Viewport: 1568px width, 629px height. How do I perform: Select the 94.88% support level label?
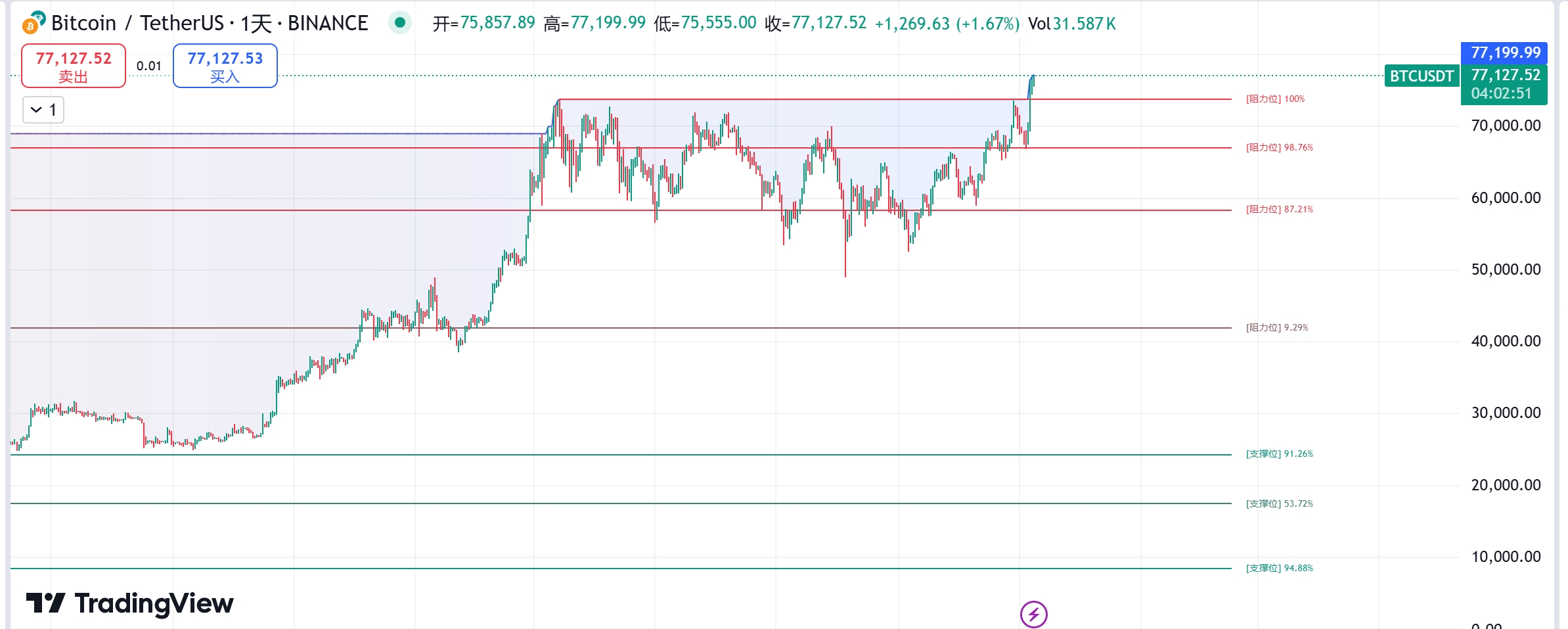click(x=1279, y=568)
